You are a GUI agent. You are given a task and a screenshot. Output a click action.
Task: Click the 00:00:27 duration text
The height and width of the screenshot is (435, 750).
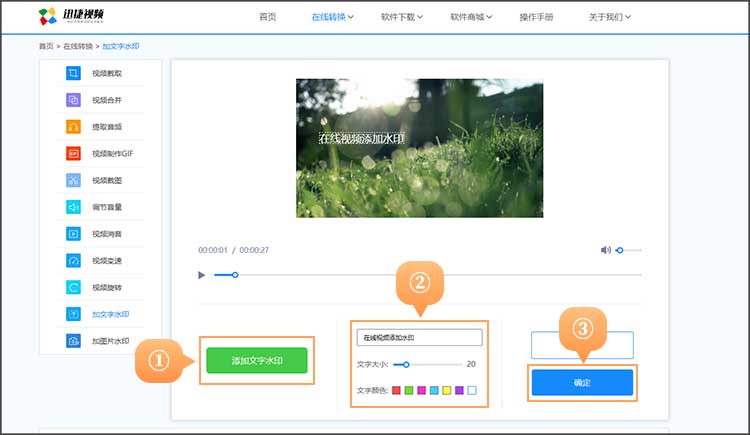(254, 250)
